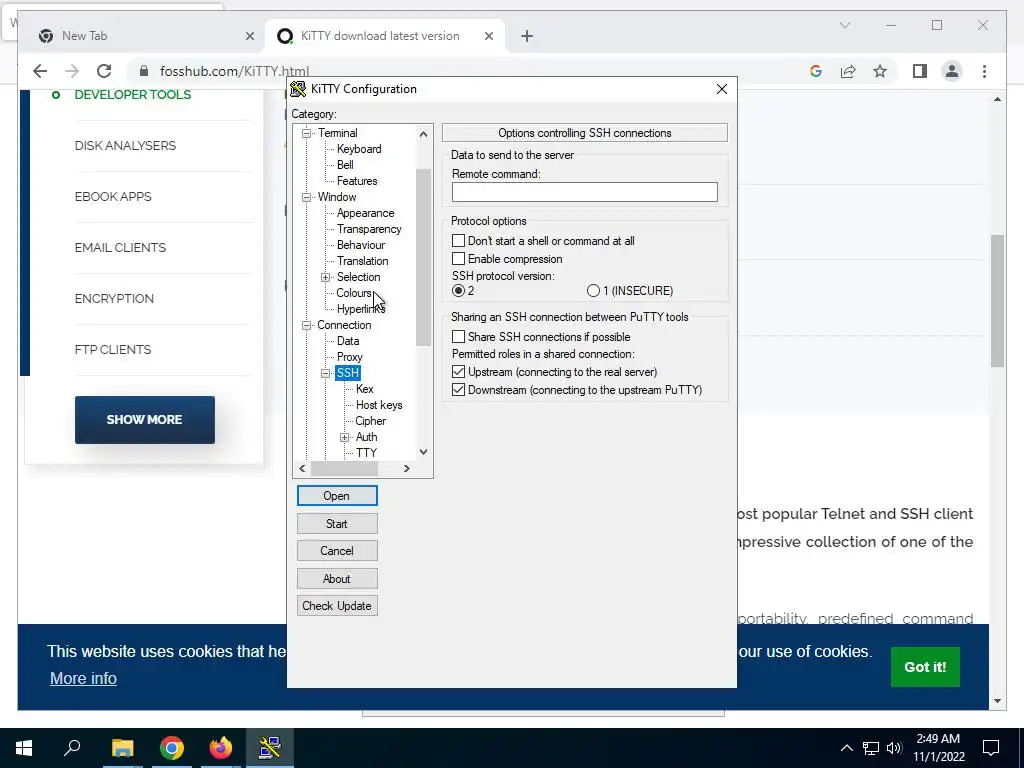The height and width of the screenshot is (768, 1024).
Task: Open the Windows Start menu
Action: coord(24,748)
